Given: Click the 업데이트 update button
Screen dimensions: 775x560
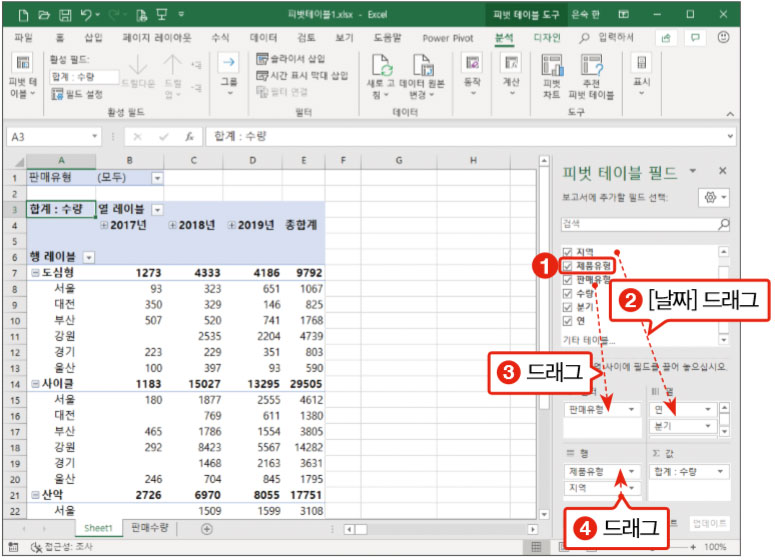Looking at the screenshot, I should pos(709,524).
